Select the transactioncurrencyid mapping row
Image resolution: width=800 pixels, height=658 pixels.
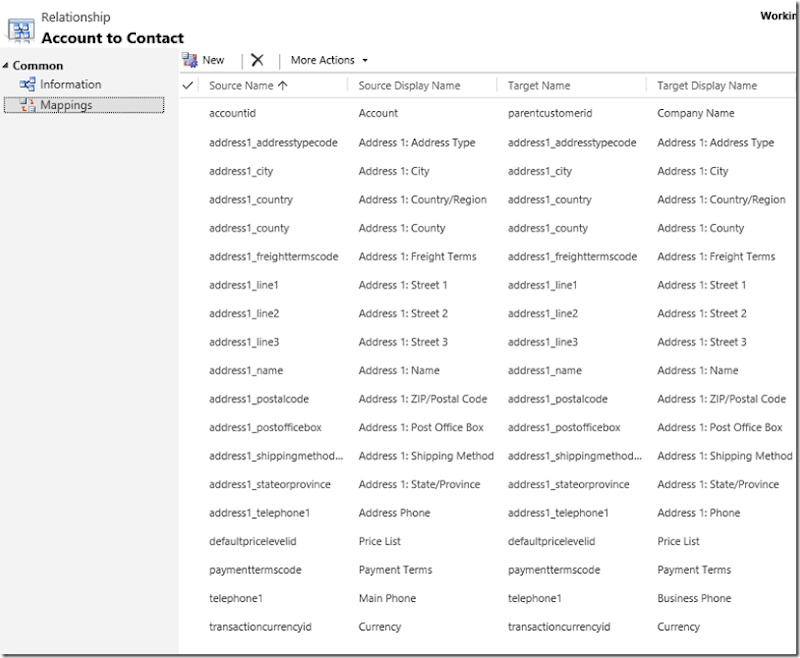click(x=260, y=627)
